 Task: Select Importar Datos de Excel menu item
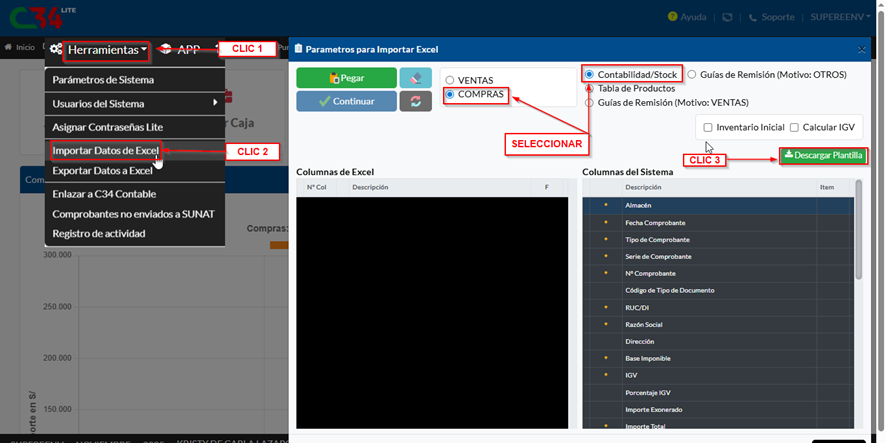105,151
